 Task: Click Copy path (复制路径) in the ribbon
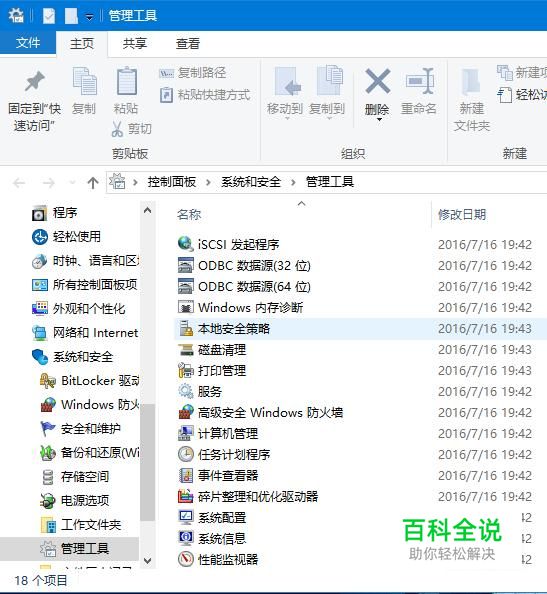coord(193,72)
